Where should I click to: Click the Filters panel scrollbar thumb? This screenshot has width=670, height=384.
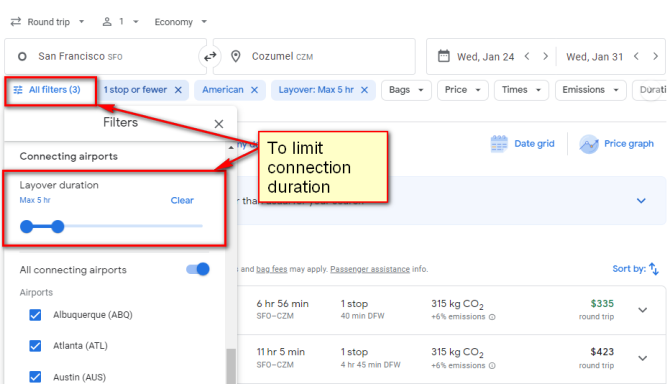[231, 366]
